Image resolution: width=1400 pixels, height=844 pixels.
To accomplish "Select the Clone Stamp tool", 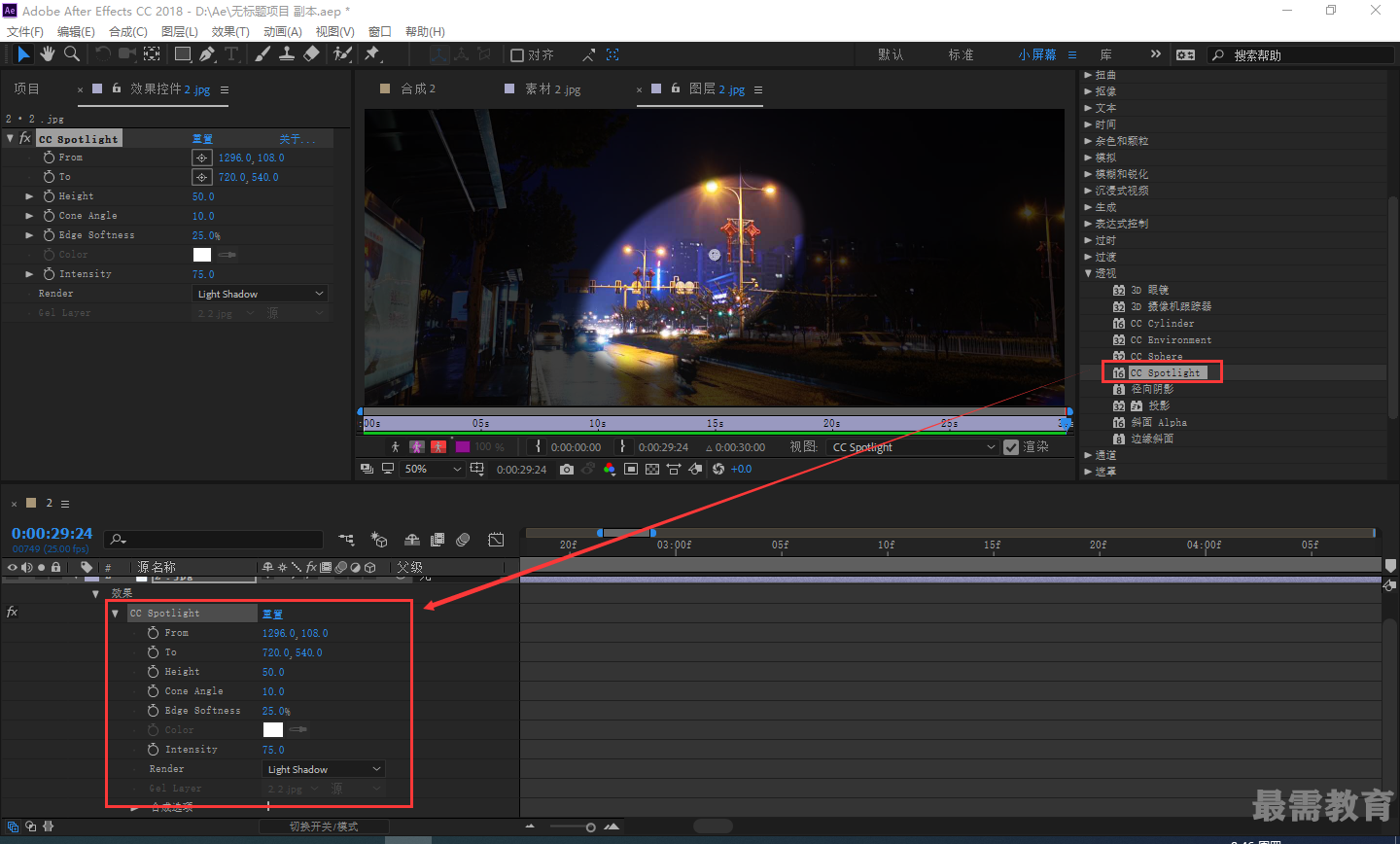I will tap(287, 54).
